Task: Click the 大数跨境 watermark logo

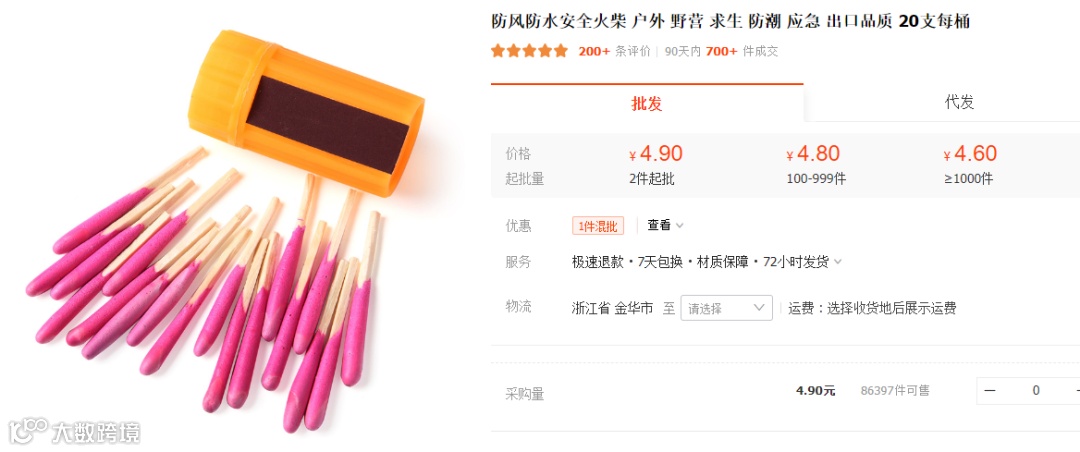Action: pyautogui.click(x=74, y=431)
